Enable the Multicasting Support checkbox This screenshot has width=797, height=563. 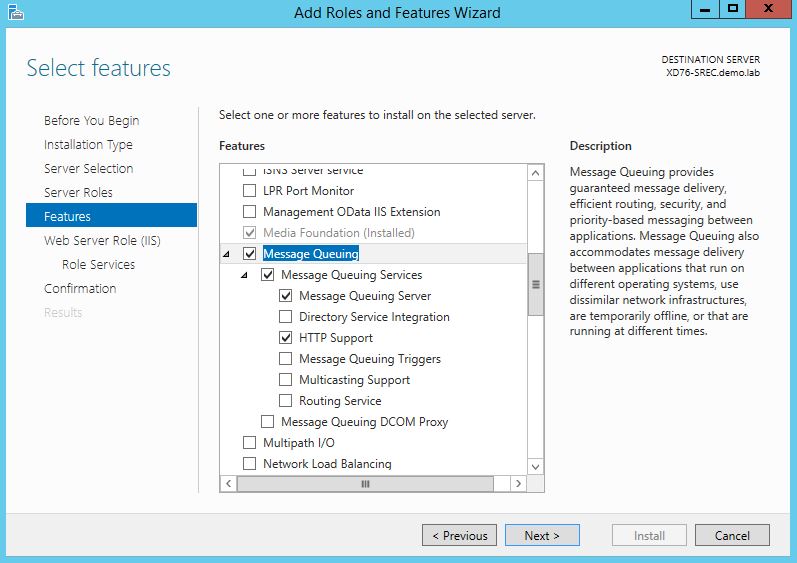point(286,380)
